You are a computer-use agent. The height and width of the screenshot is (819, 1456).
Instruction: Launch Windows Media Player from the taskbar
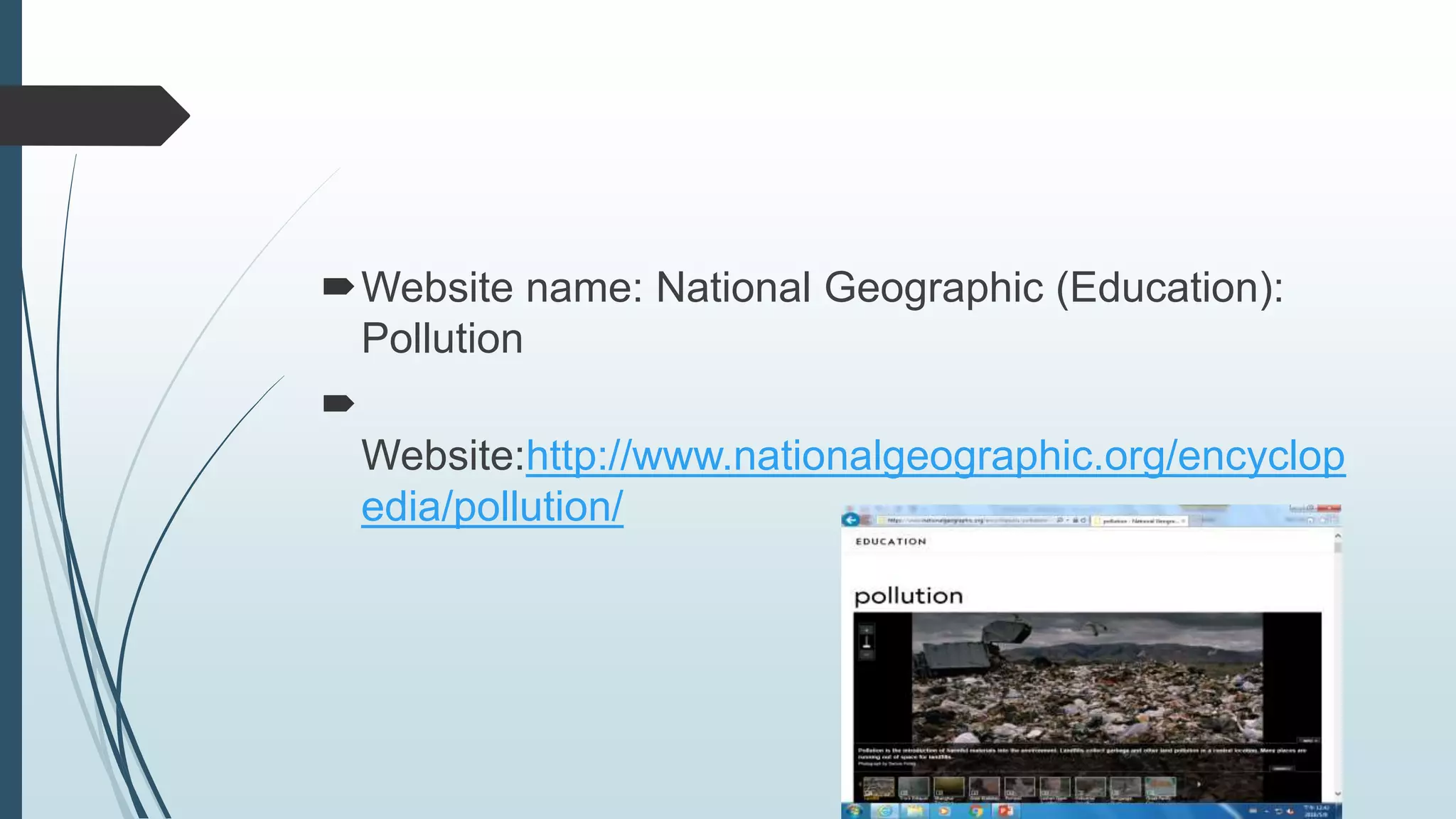pyautogui.click(x=945, y=811)
